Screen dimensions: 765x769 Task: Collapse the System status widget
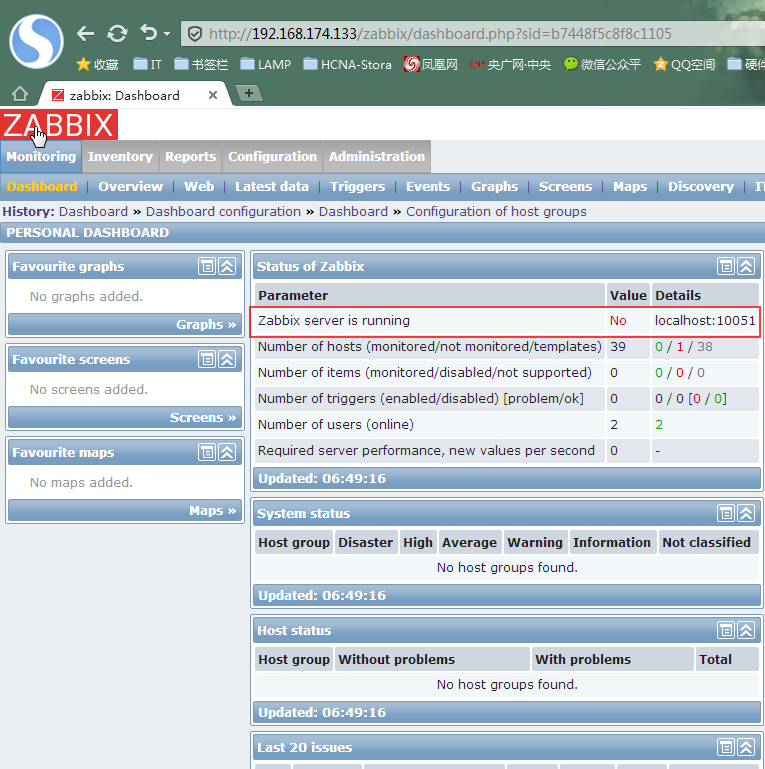tap(746, 513)
